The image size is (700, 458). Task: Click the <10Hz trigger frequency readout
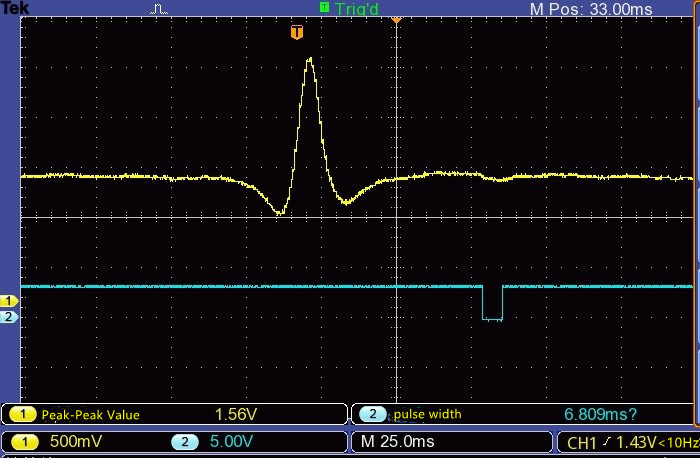tap(679, 443)
